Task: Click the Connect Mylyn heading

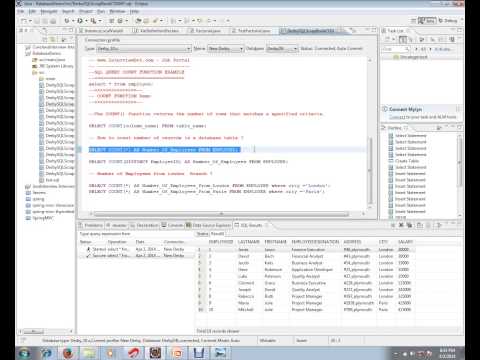Action: (x=405, y=109)
